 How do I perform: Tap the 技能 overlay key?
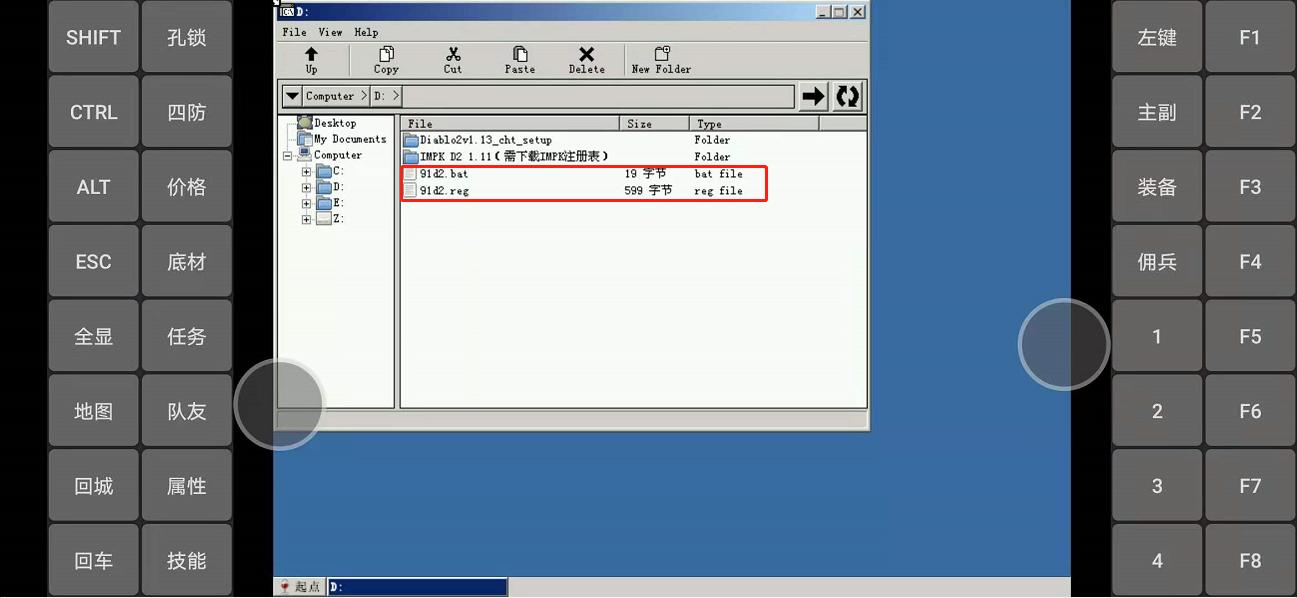186,561
